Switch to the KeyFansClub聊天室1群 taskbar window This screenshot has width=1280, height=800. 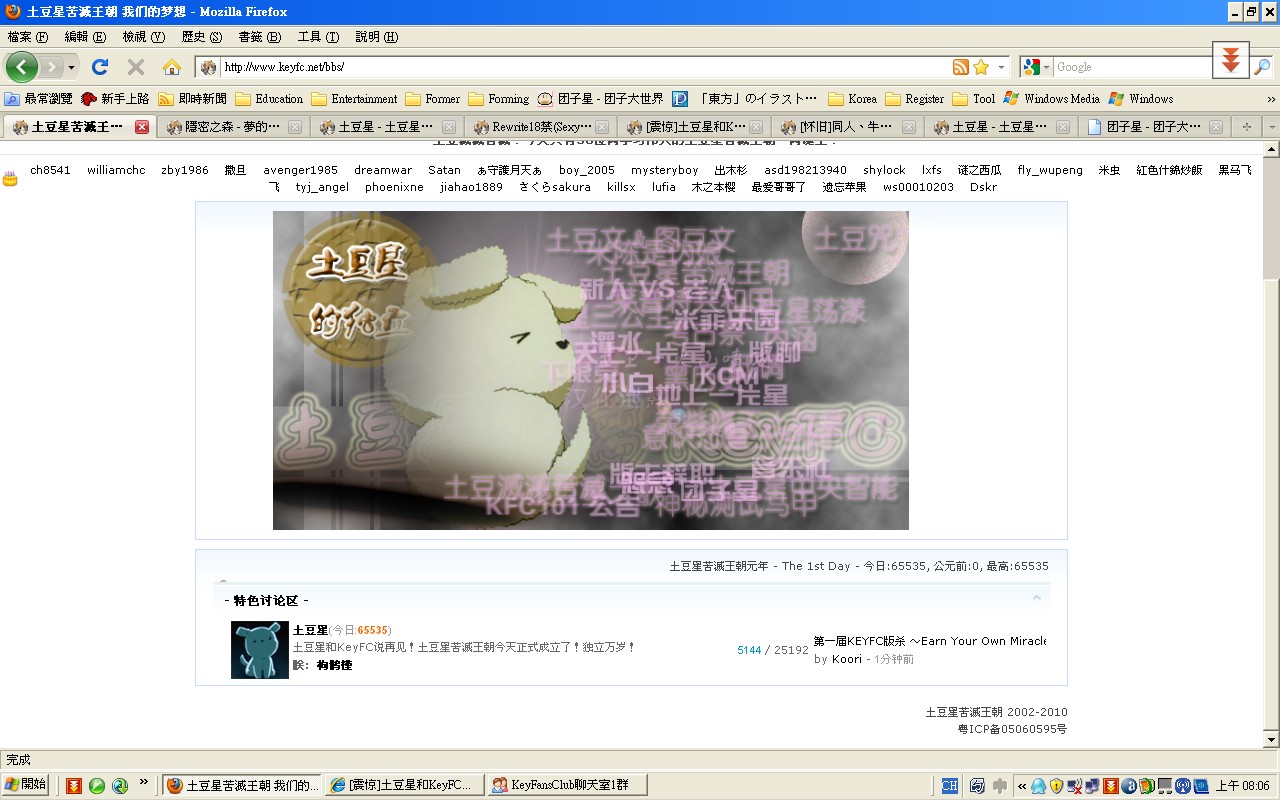coord(567,785)
